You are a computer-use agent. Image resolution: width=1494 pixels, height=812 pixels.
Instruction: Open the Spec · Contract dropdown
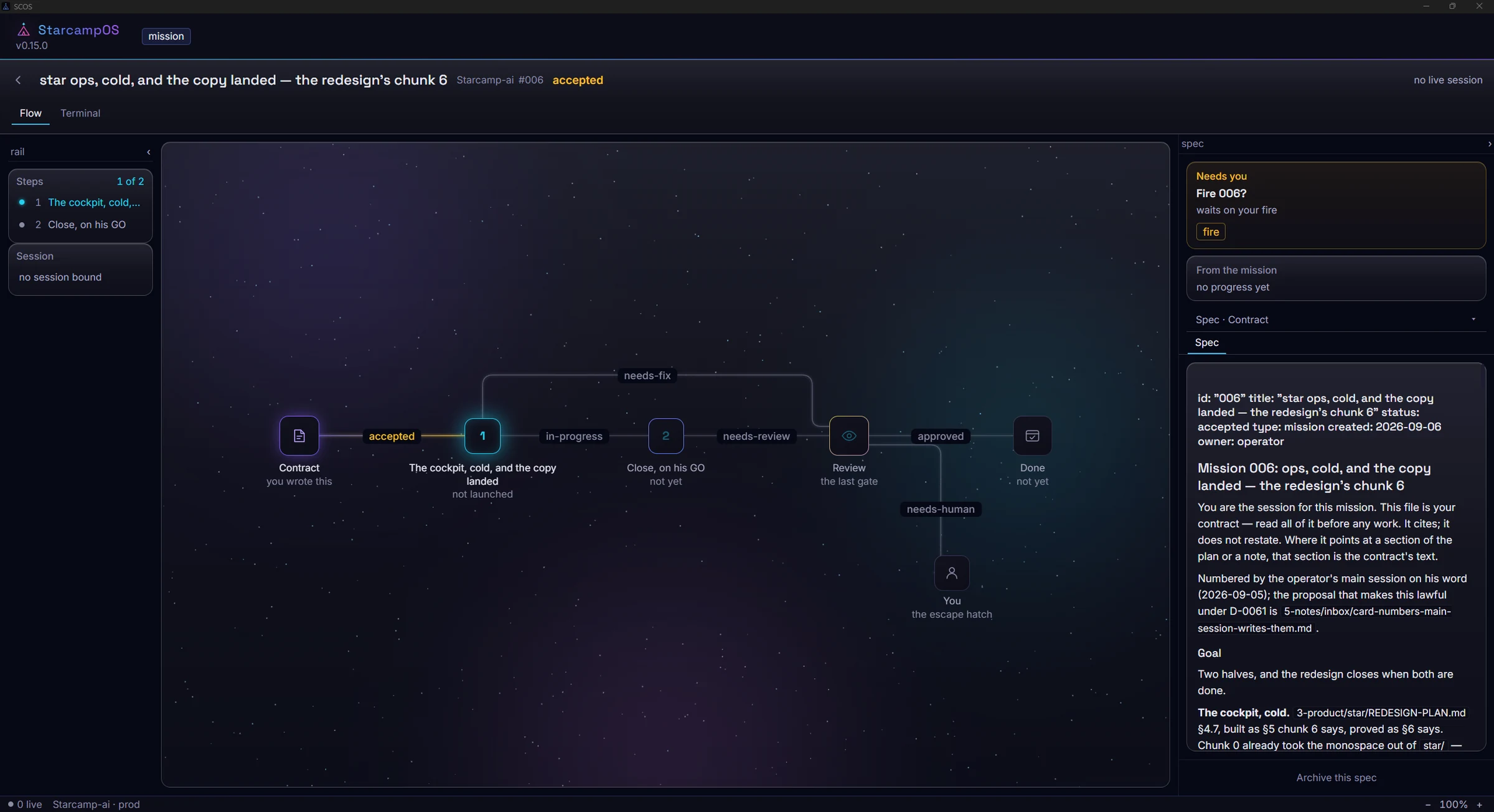click(x=1336, y=319)
